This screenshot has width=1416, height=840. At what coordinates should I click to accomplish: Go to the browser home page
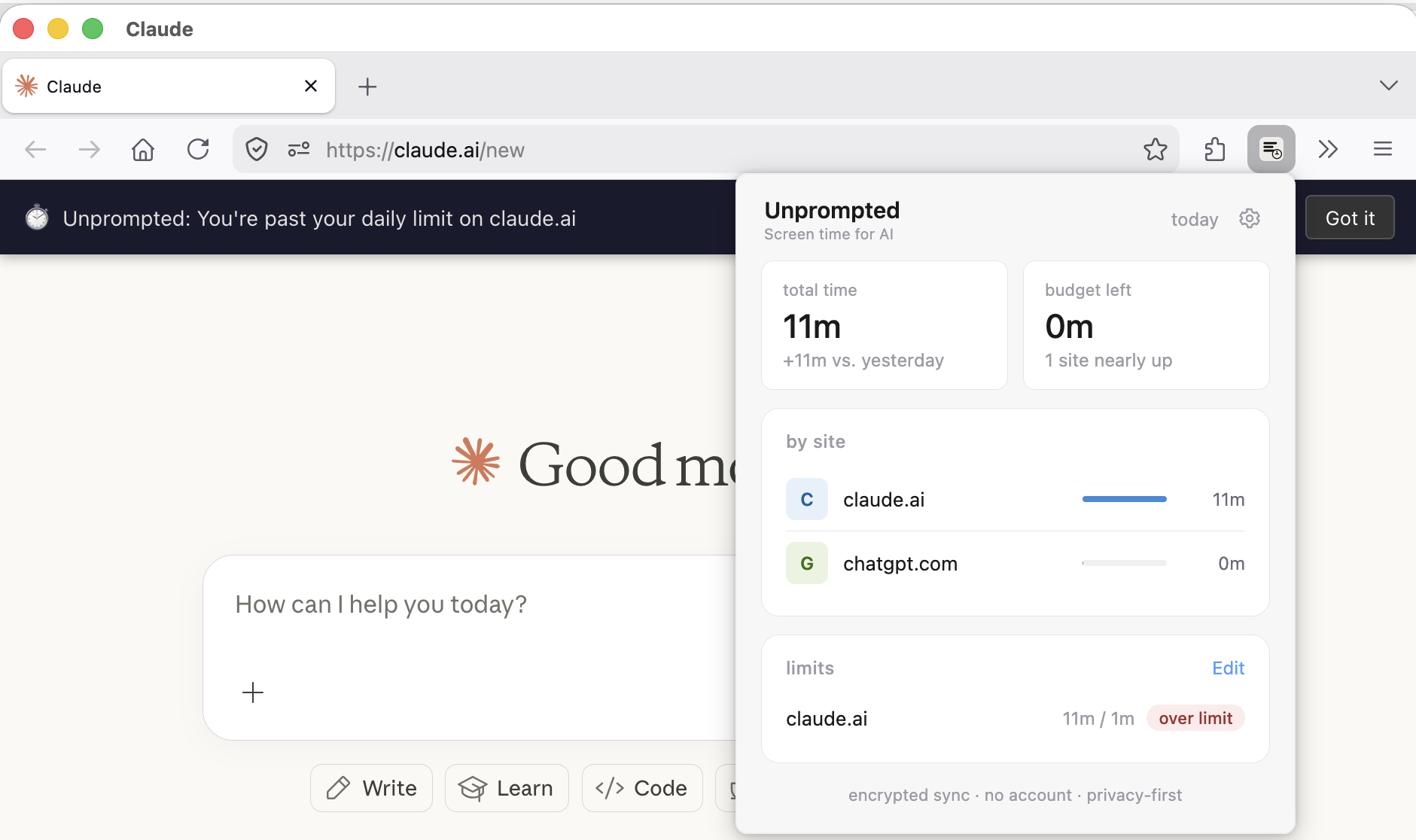pos(143,150)
